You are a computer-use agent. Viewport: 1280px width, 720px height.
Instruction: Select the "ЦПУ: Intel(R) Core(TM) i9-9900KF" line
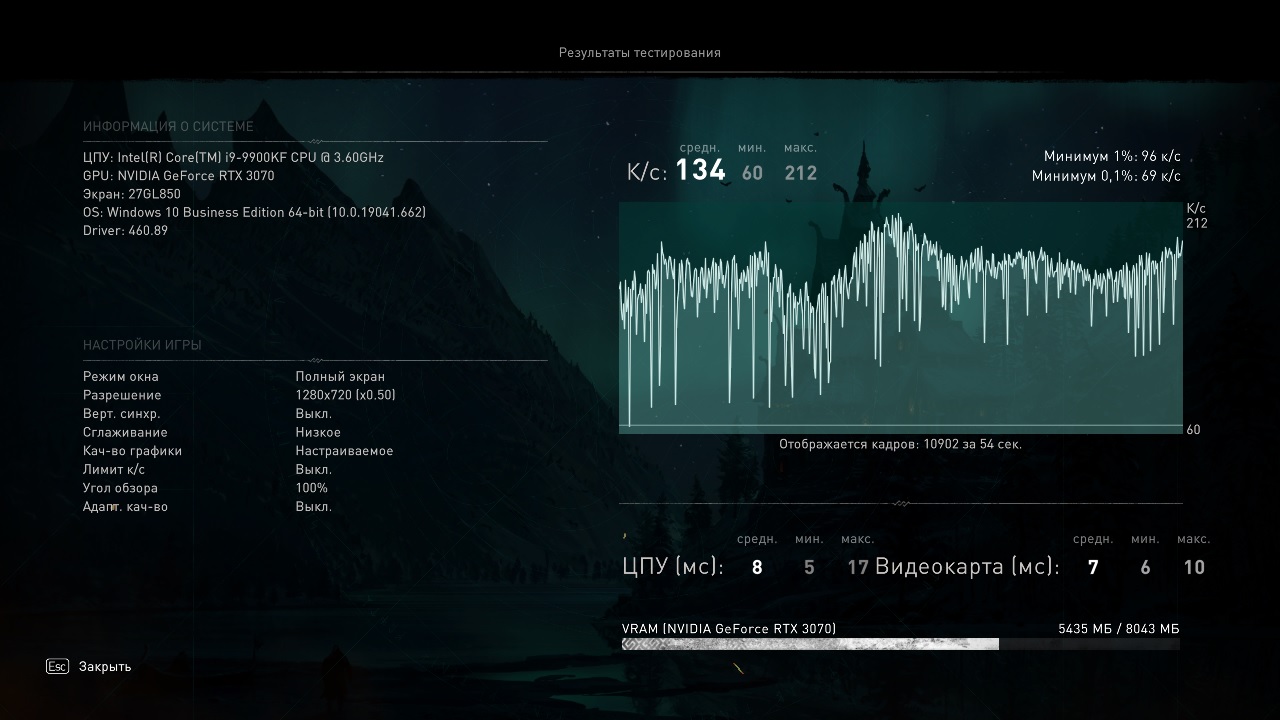[x=233, y=158]
